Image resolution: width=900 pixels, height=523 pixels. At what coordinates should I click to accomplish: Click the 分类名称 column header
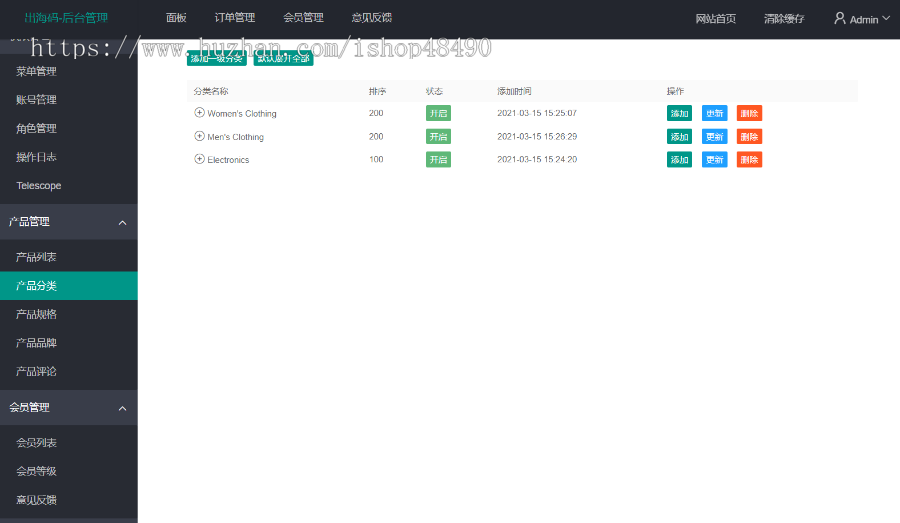[x=211, y=91]
